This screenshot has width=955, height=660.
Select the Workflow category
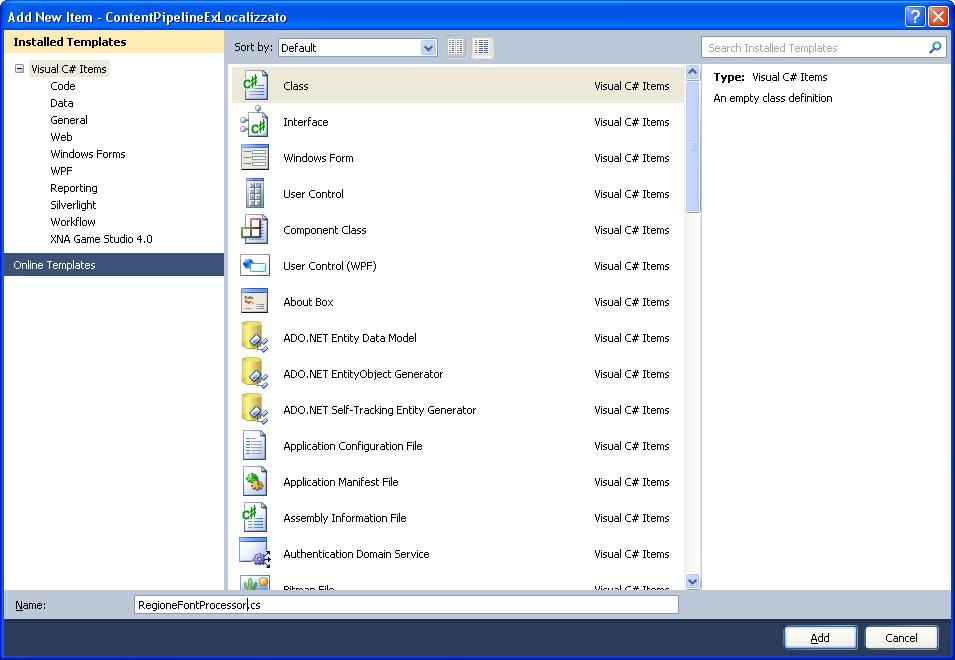72,222
